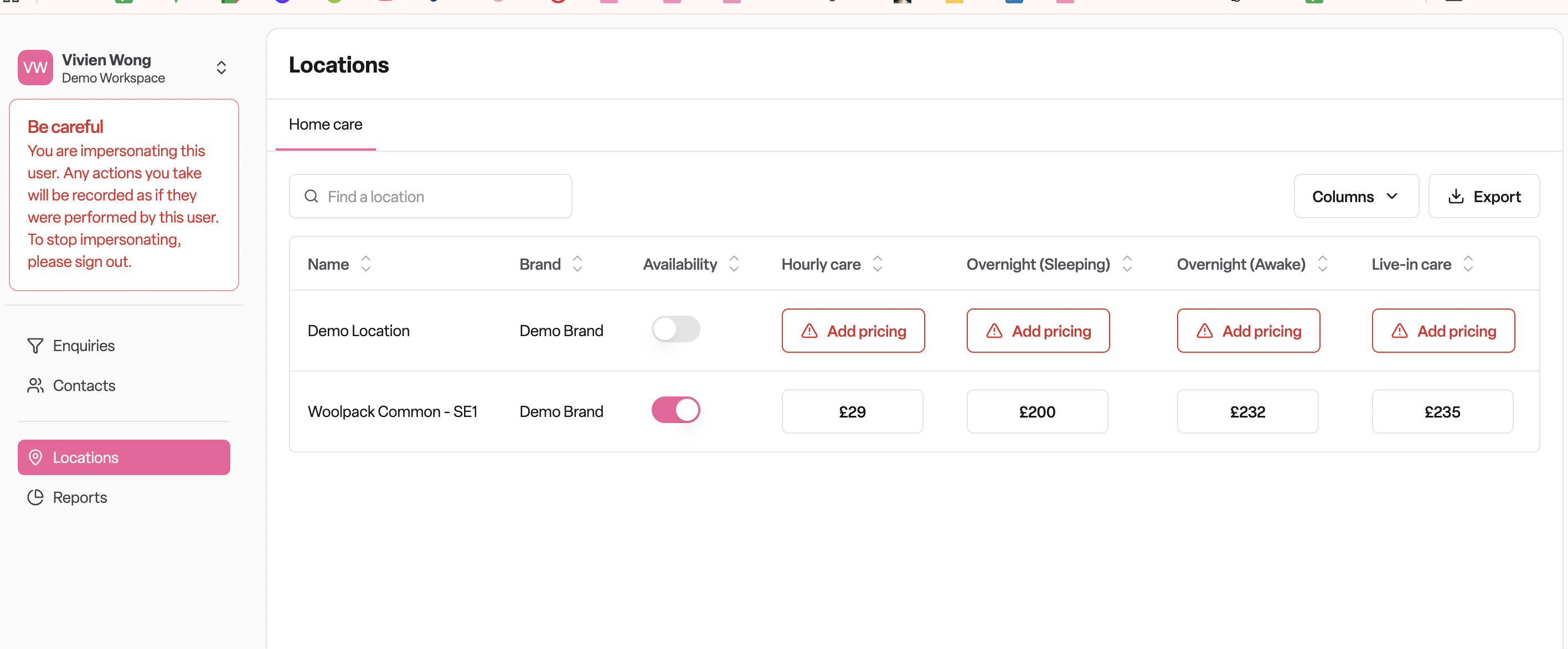
Task: Click the Enquiries funnel icon
Action: pyautogui.click(x=35, y=346)
